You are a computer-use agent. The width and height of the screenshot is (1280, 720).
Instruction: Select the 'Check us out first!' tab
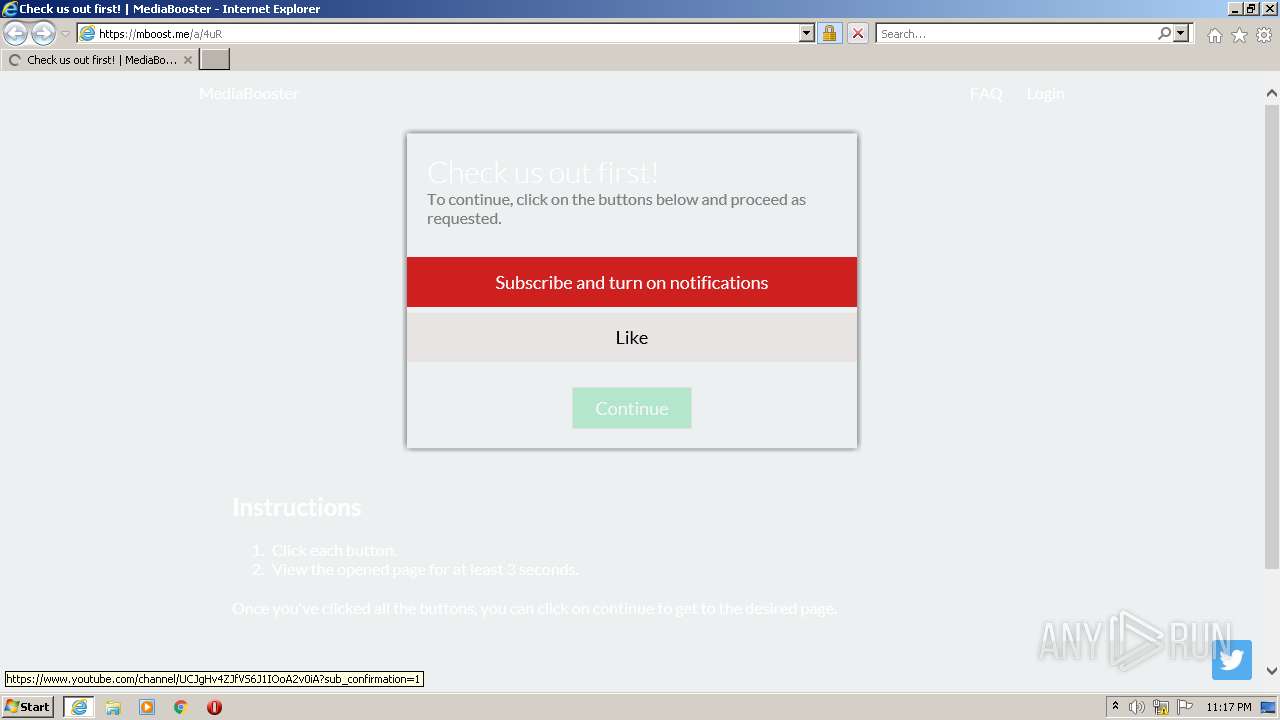pos(100,60)
